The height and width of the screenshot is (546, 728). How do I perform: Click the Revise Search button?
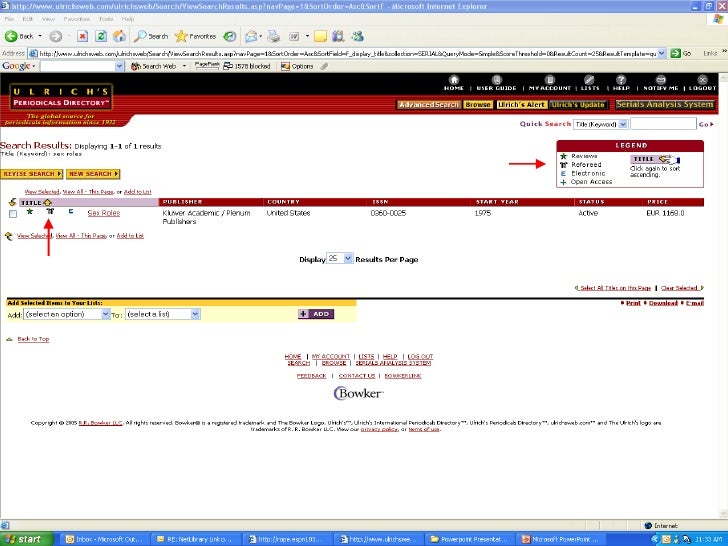(x=32, y=174)
